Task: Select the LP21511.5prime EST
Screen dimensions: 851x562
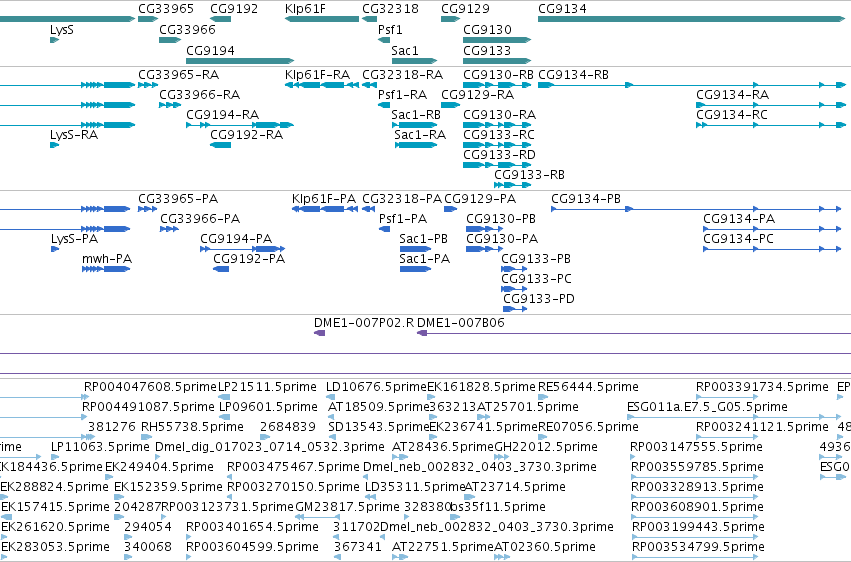Action: 224,397
